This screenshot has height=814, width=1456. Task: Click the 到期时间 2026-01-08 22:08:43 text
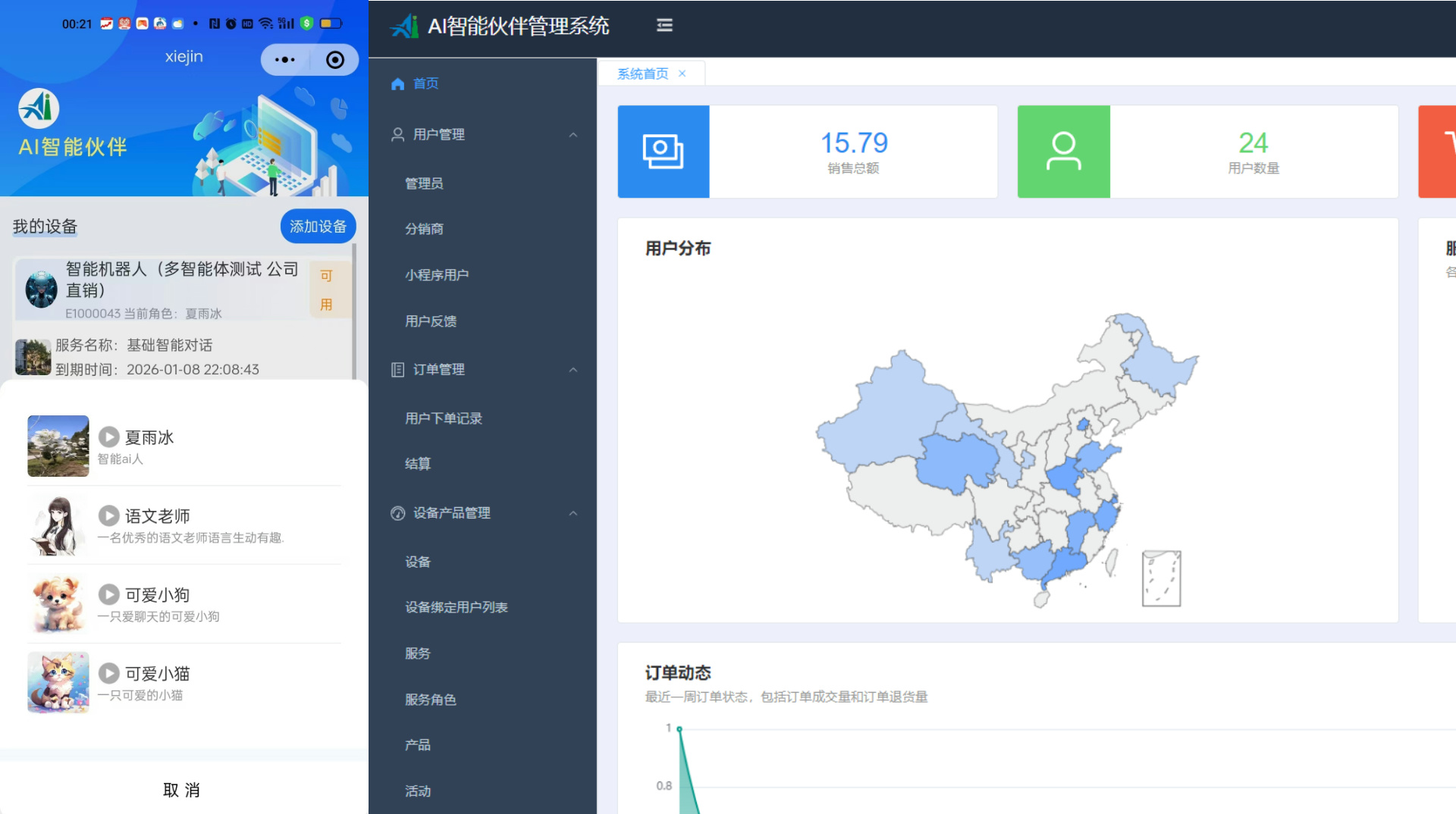[157, 369]
